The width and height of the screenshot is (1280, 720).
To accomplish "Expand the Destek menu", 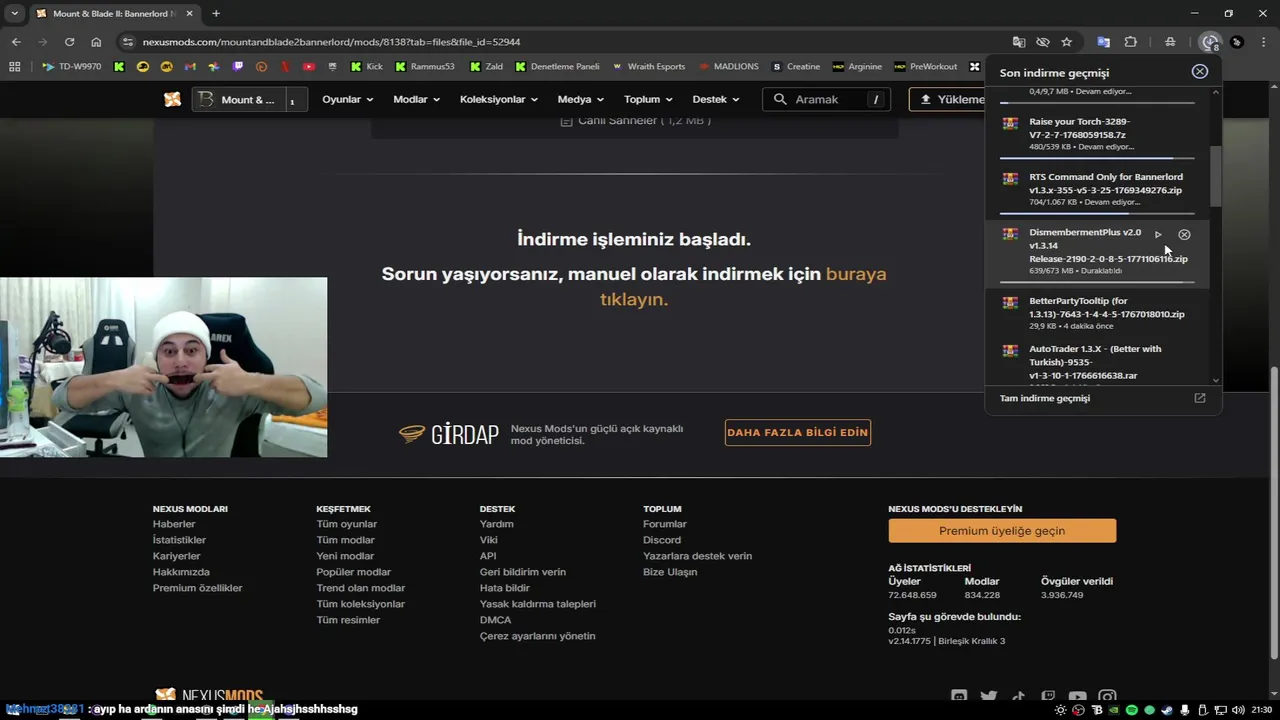I will tap(715, 99).
